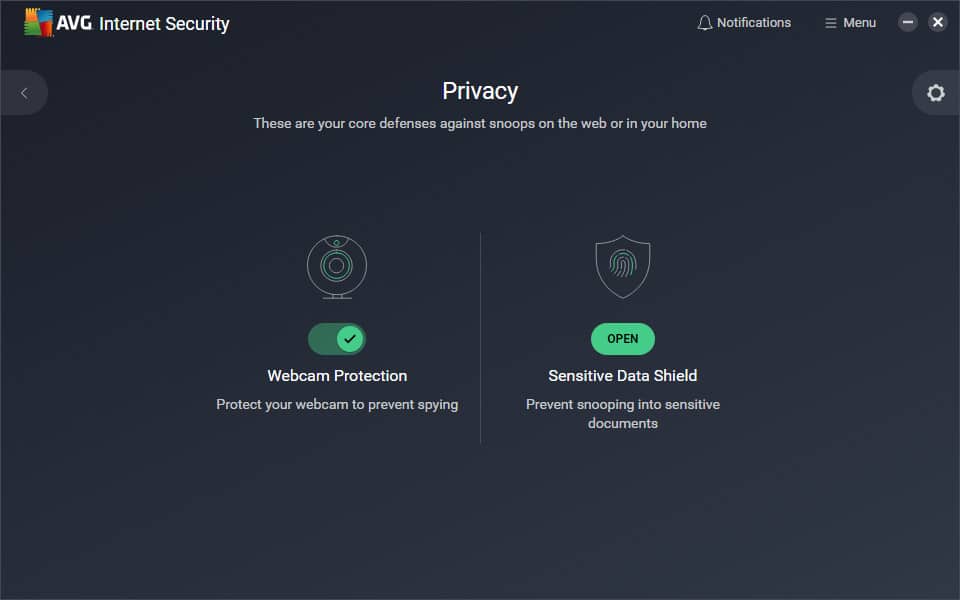This screenshot has width=960, height=600.
Task: Click the webcam illustration icon
Action: coord(337,267)
